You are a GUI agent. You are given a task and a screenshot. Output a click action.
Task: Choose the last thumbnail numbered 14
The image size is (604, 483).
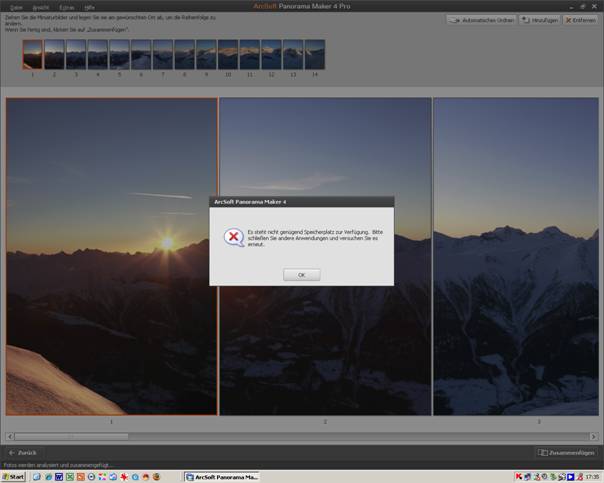point(314,55)
